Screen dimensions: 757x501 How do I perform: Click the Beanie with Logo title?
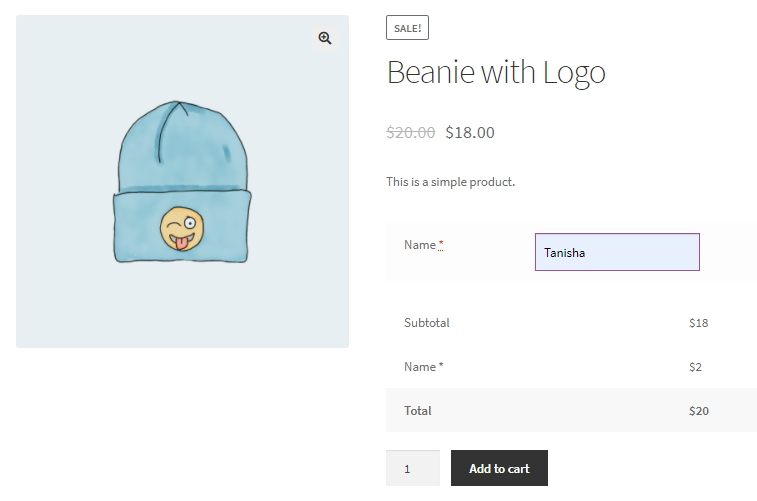[496, 73]
